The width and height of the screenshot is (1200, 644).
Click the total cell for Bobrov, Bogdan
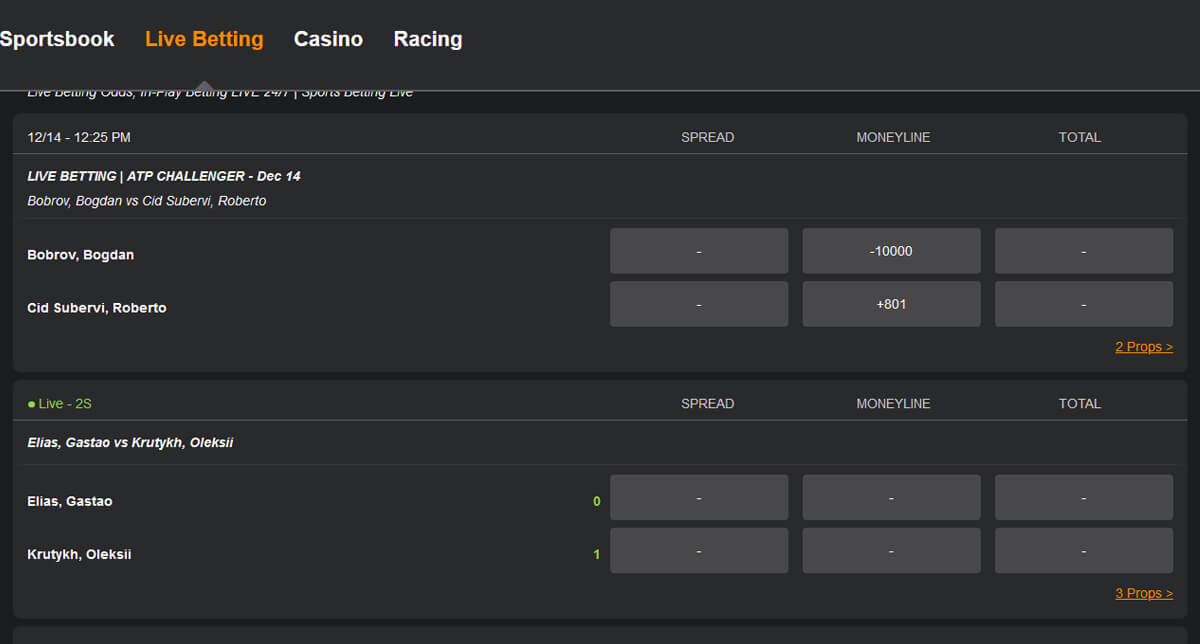[x=1084, y=251]
